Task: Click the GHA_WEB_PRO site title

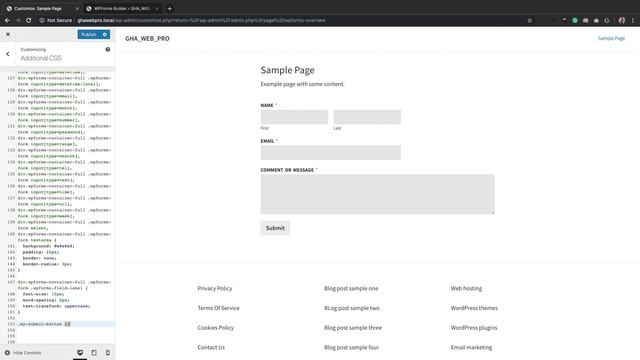Action: (147, 38)
